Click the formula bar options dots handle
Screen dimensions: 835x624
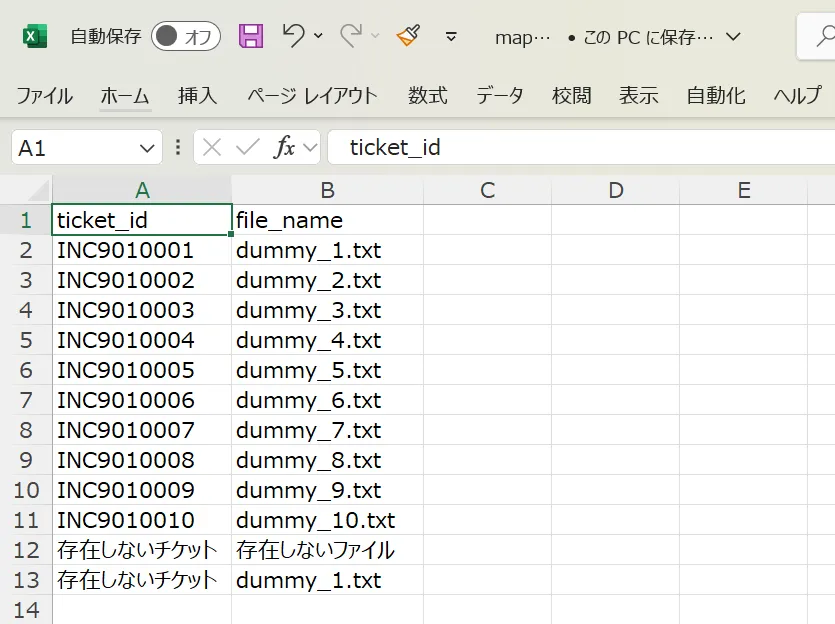[178, 147]
